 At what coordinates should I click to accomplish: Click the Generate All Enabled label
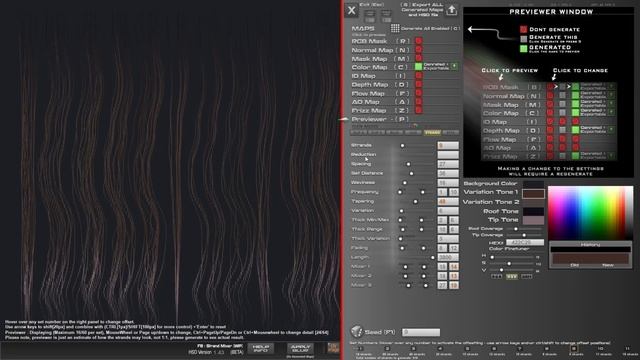coord(430,29)
